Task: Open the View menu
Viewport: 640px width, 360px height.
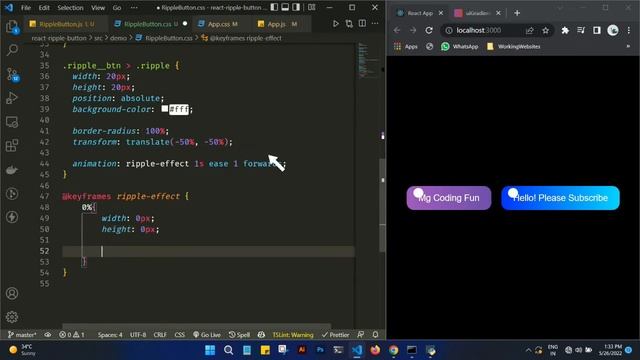Action: [x=98, y=8]
